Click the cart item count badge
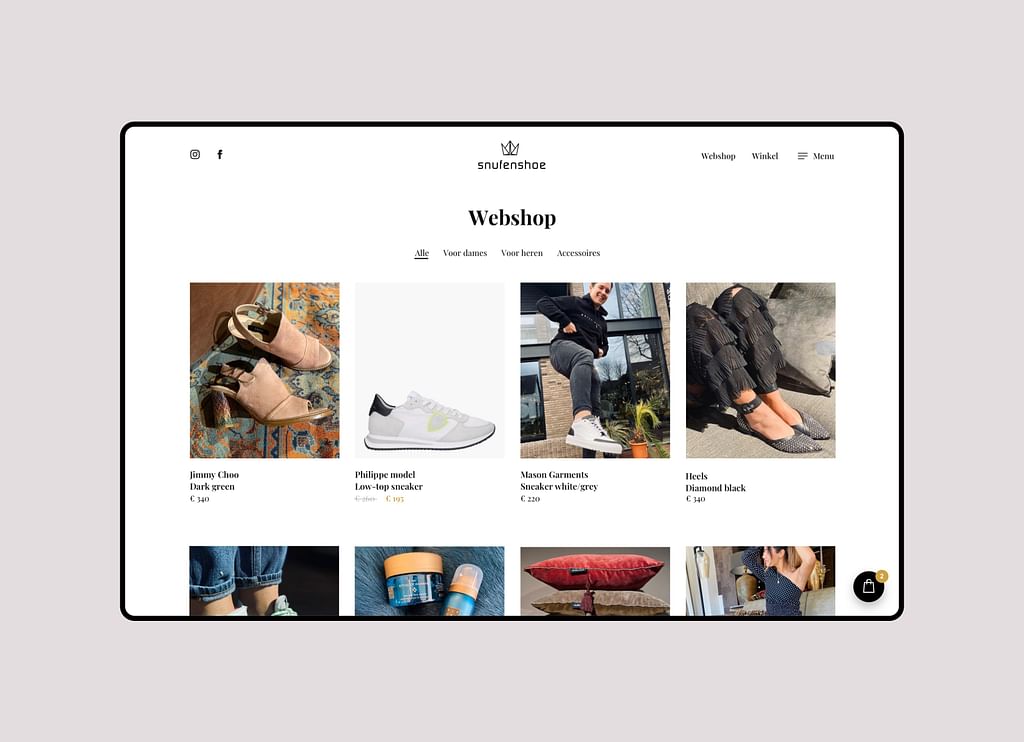 [x=882, y=575]
